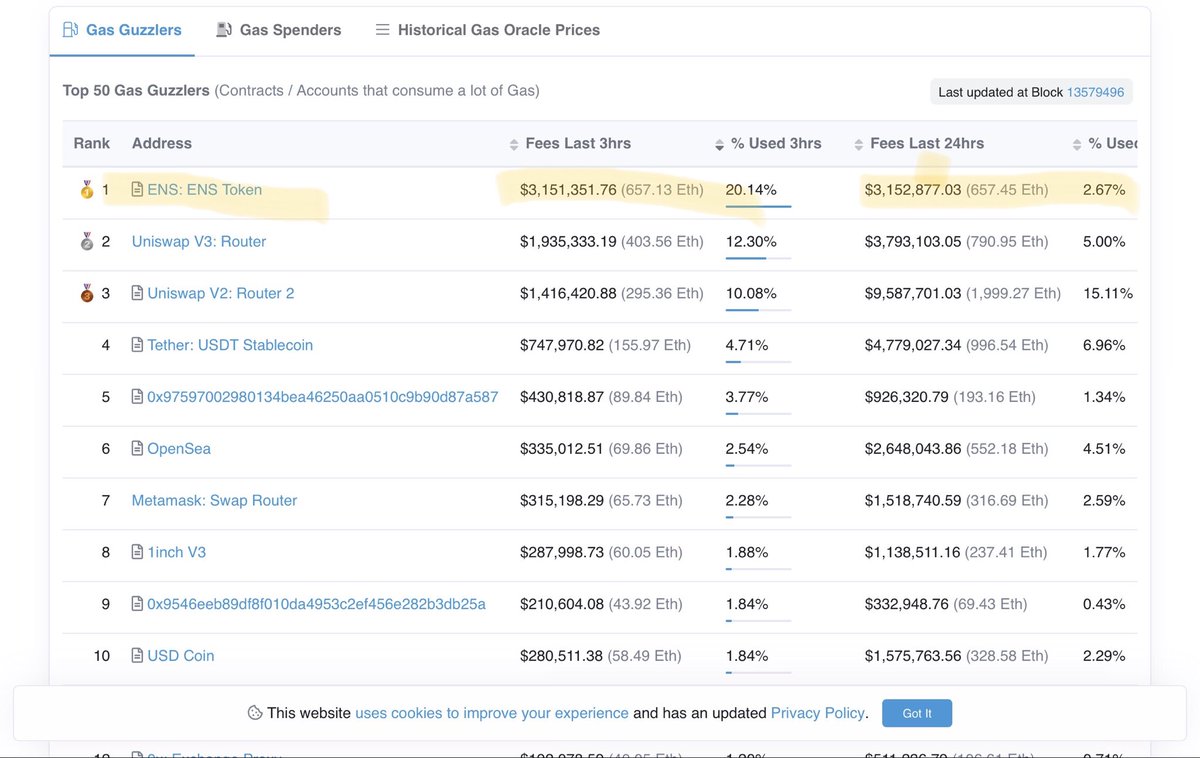The image size is (1200, 758).
Task: Click contract icon beside 1inch V3
Action: tap(138, 553)
